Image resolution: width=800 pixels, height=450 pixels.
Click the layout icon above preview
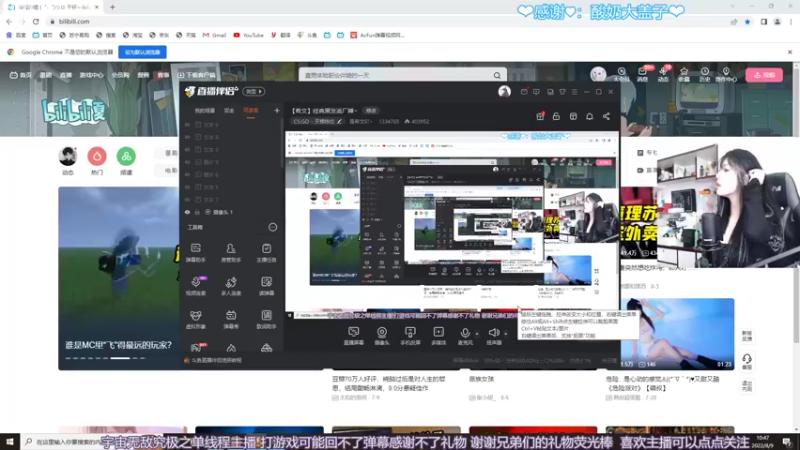[x=573, y=116]
